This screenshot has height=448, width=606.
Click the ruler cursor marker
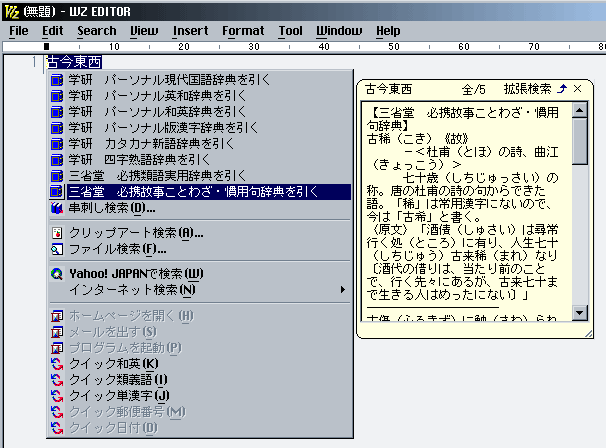pyautogui.click(x=46, y=46)
